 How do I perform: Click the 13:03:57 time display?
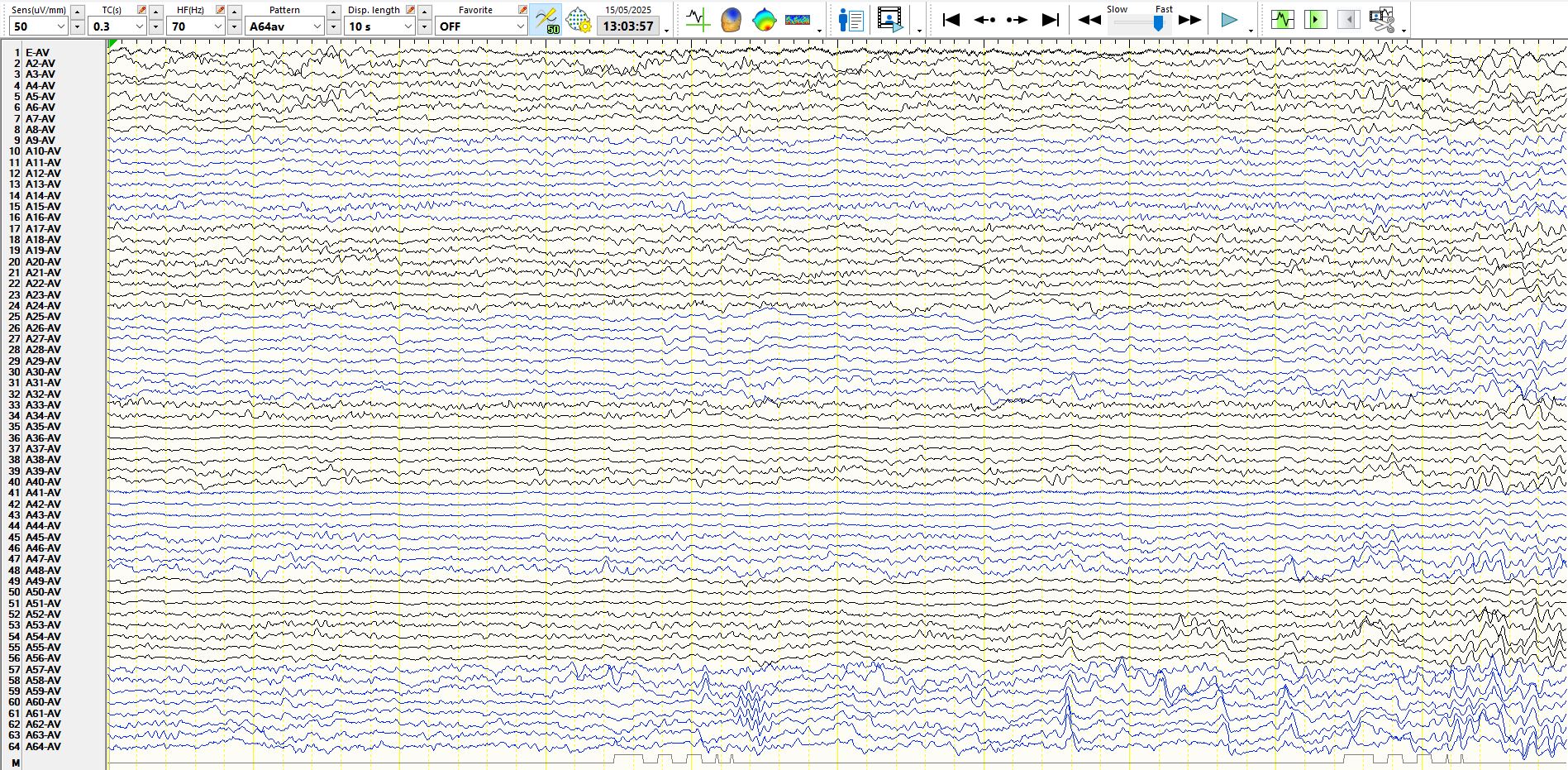(x=628, y=26)
